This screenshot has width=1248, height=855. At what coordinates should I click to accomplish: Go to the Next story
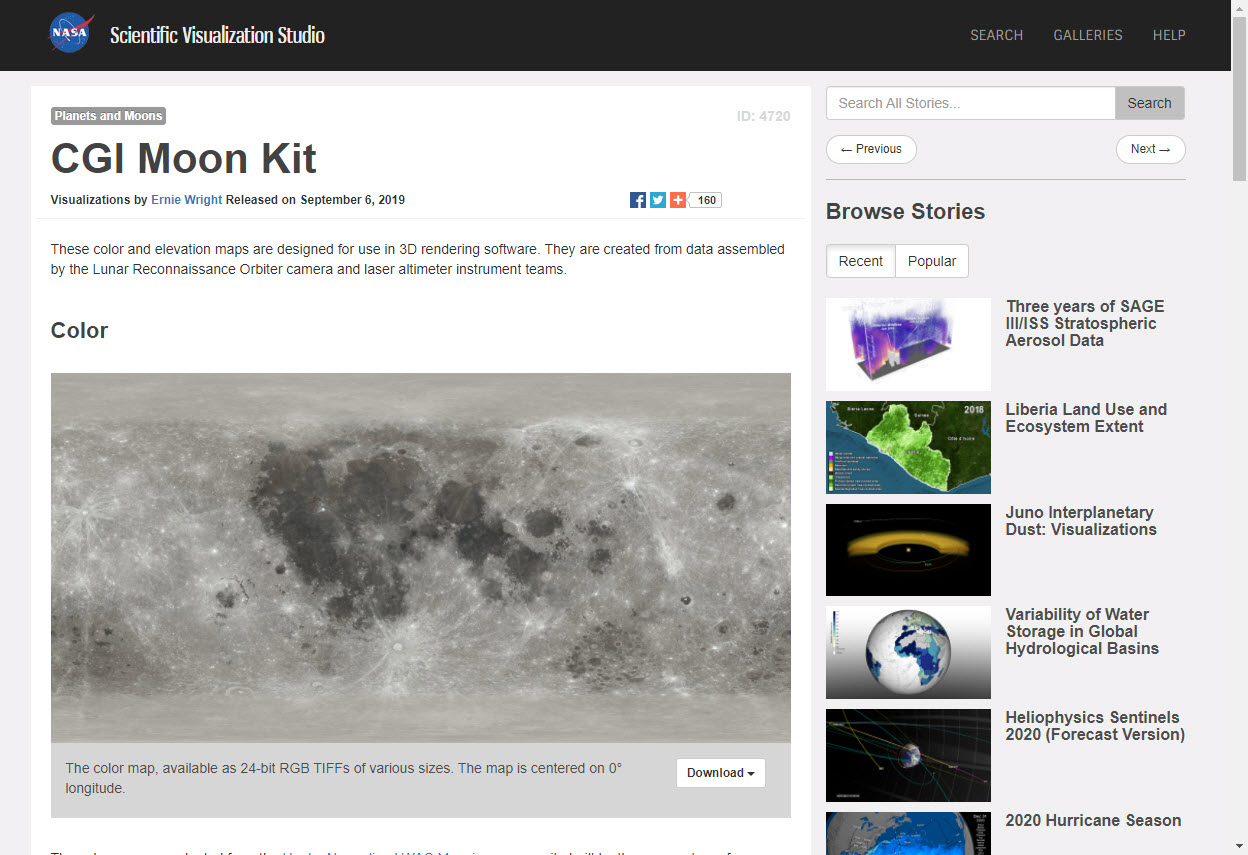click(1151, 149)
